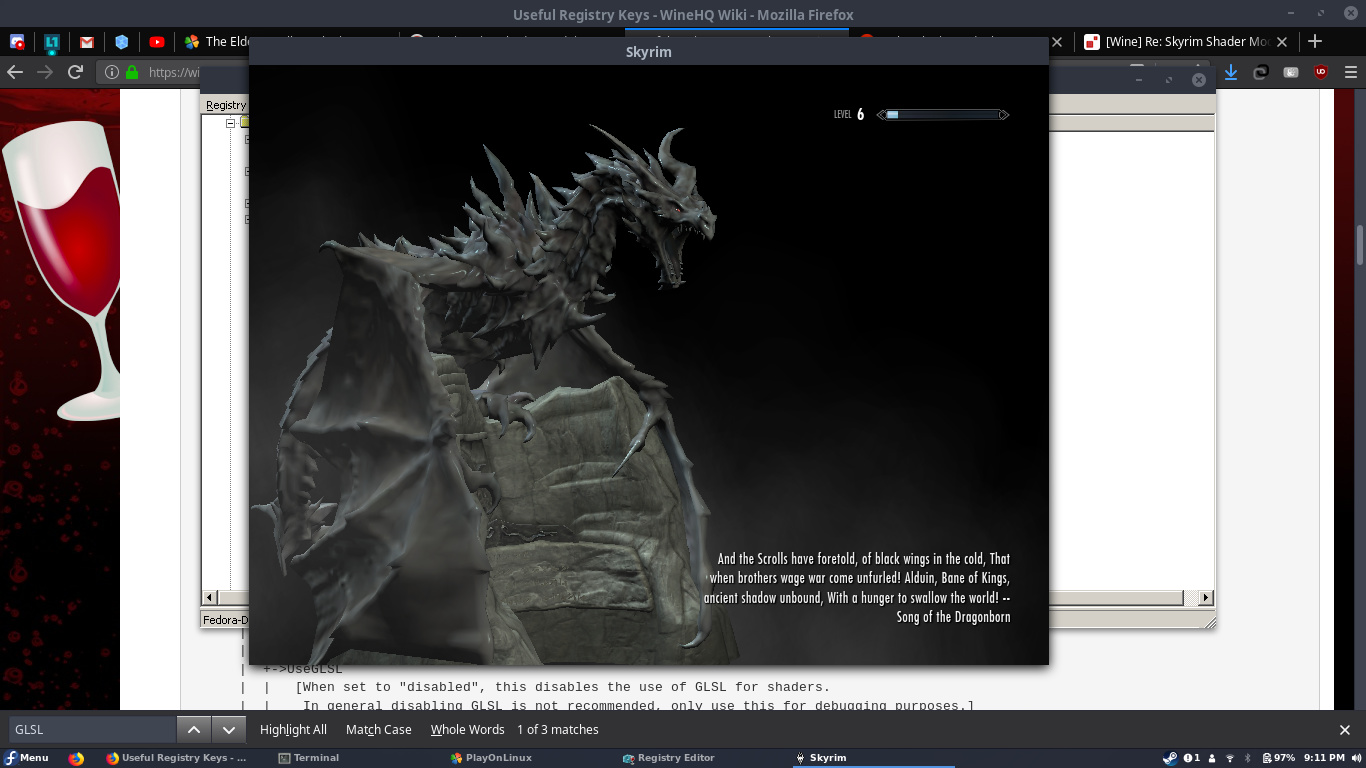Click the Skyrim window title bar
The image size is (1366, 768).
[649, 52]
